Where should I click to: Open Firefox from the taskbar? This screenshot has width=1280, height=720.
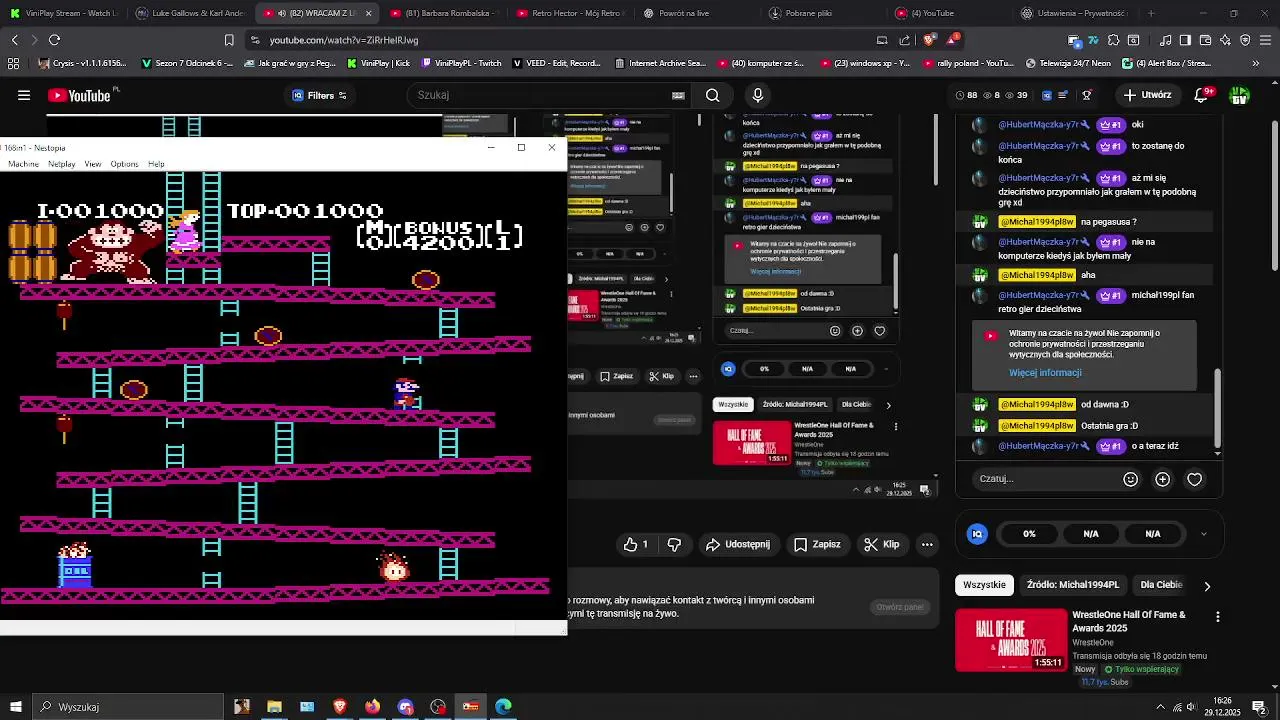[x=372, y=707]
